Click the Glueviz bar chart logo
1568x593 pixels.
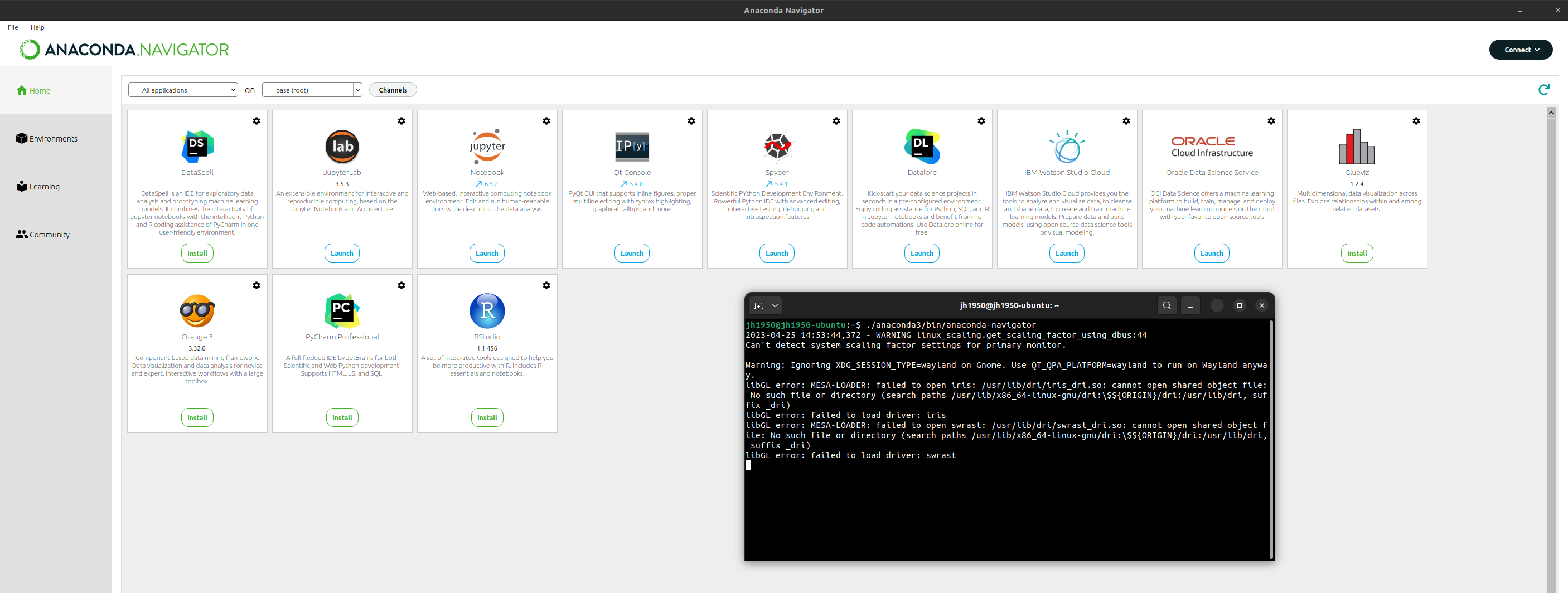tap(1357, 147)
